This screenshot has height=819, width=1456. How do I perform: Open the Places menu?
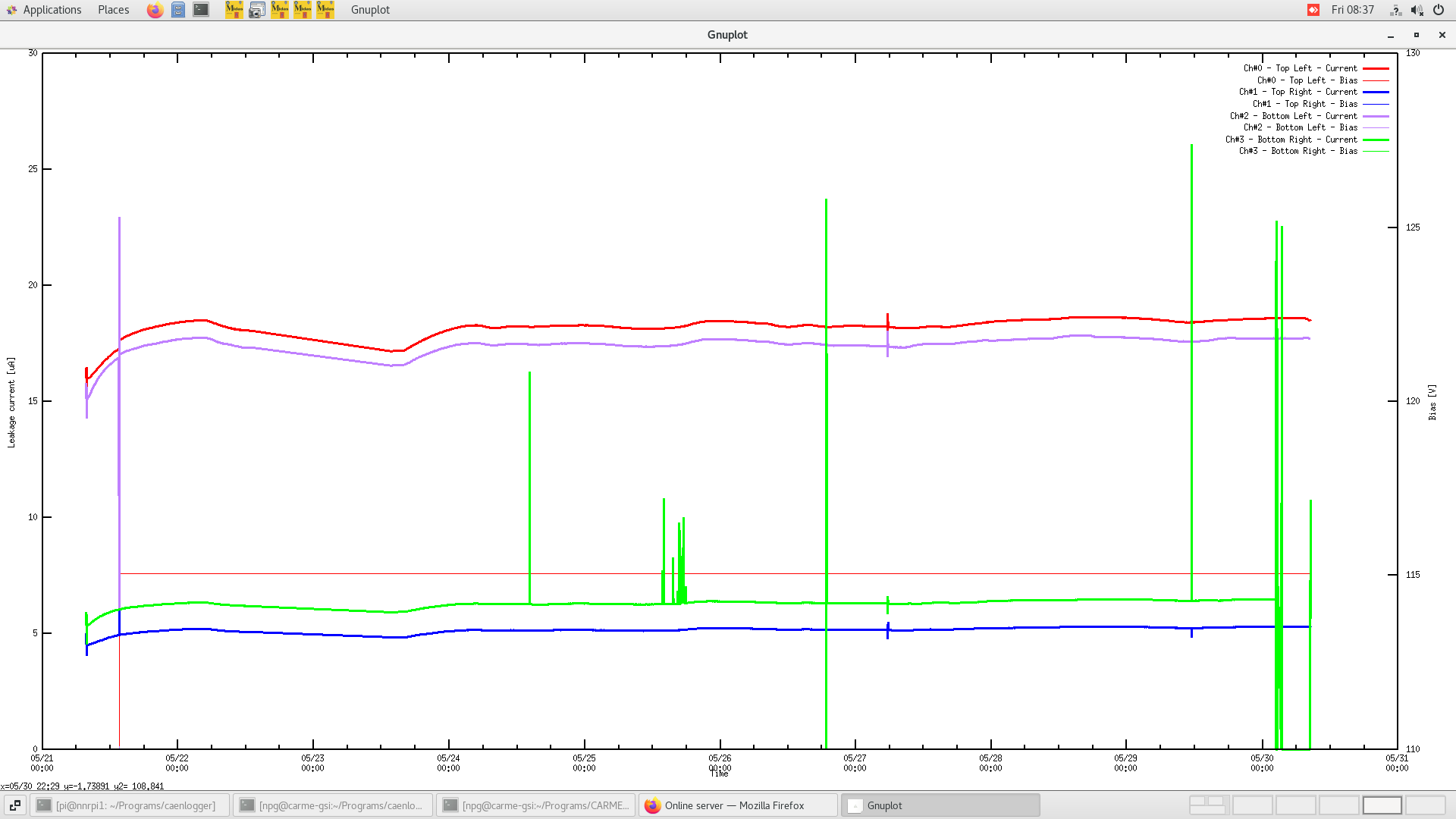pos(113,10)
